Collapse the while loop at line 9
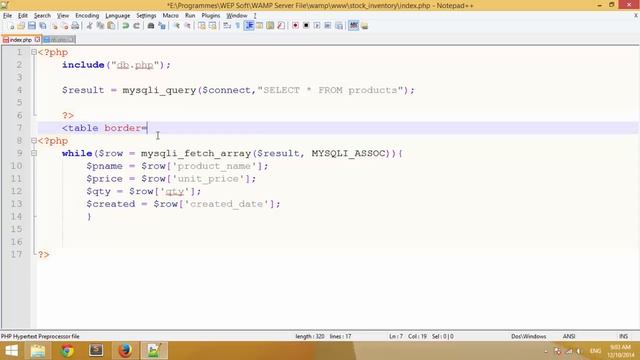640x360 pixels. tap(34, 153)
